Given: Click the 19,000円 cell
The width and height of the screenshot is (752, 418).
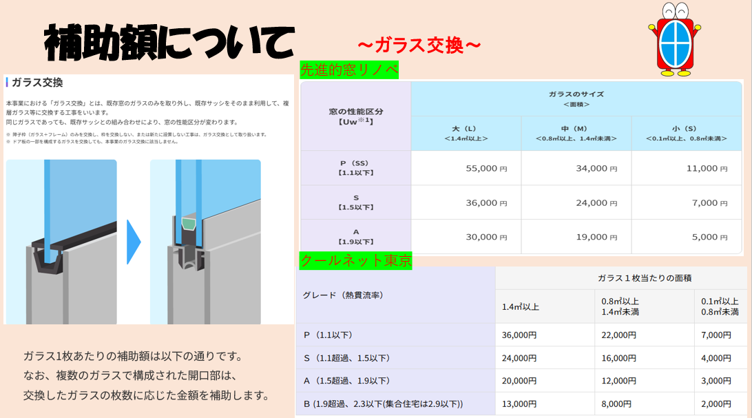Looking at the screenshot, I should (x=576, y=237).
